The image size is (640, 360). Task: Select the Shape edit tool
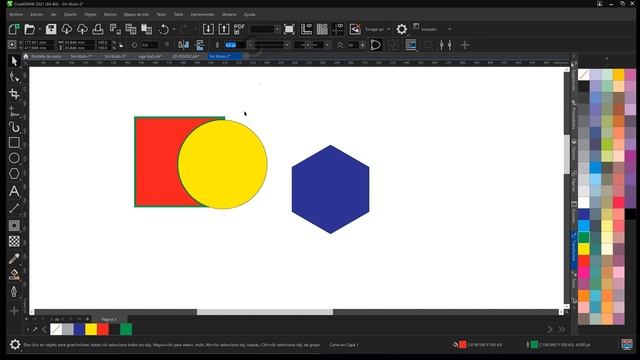coord(14,78)
